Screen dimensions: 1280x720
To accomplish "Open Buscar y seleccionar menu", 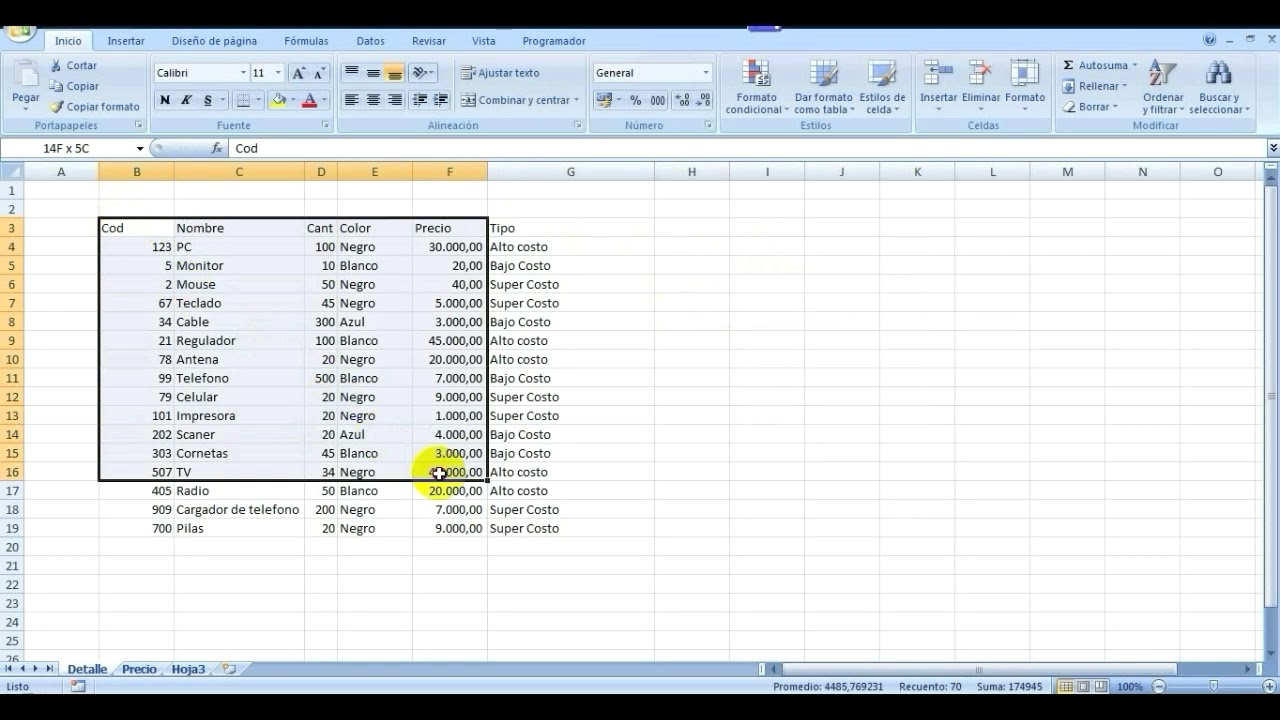I will tap(1220, 87).
